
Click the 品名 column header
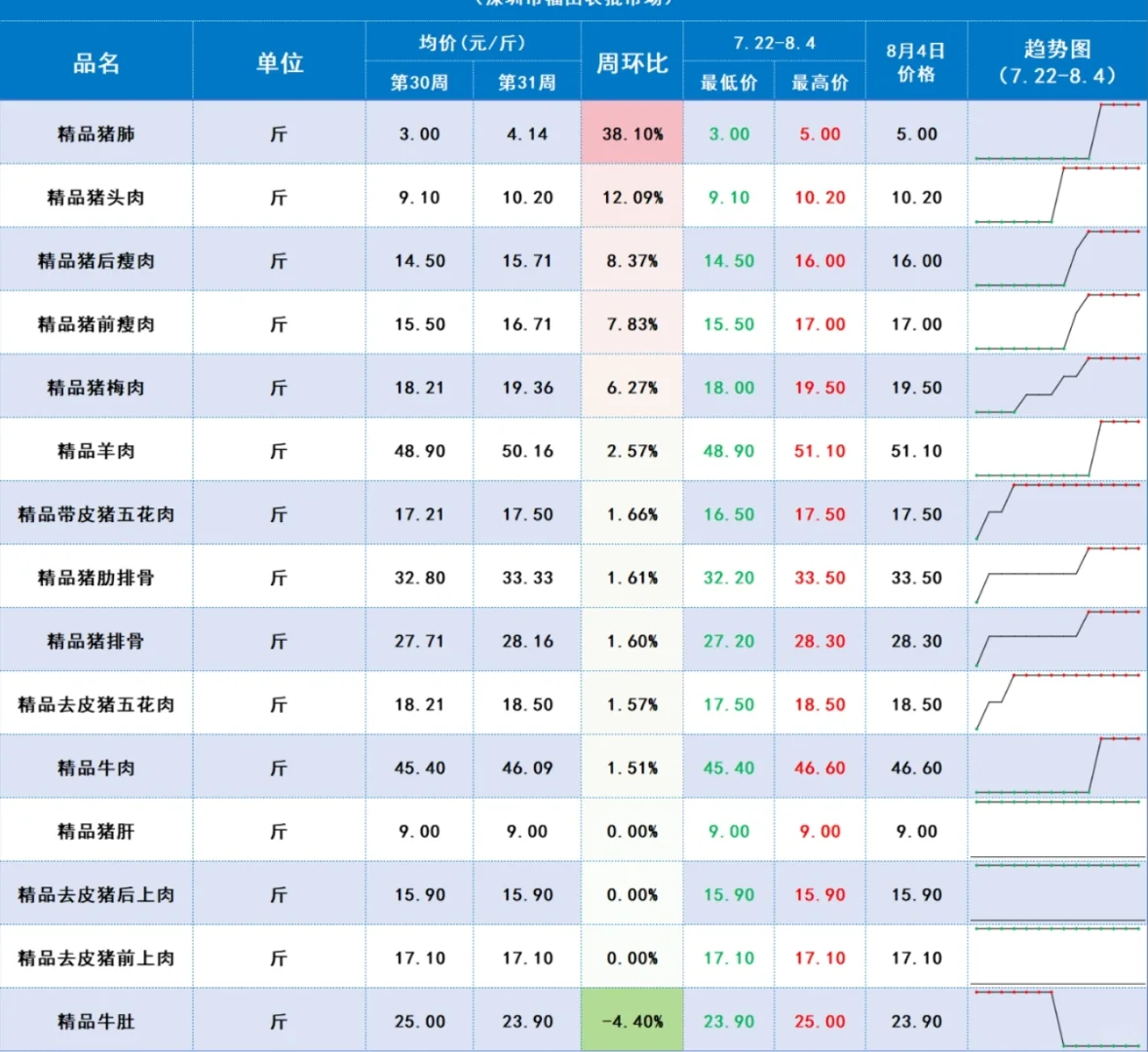tap(96, 63)
